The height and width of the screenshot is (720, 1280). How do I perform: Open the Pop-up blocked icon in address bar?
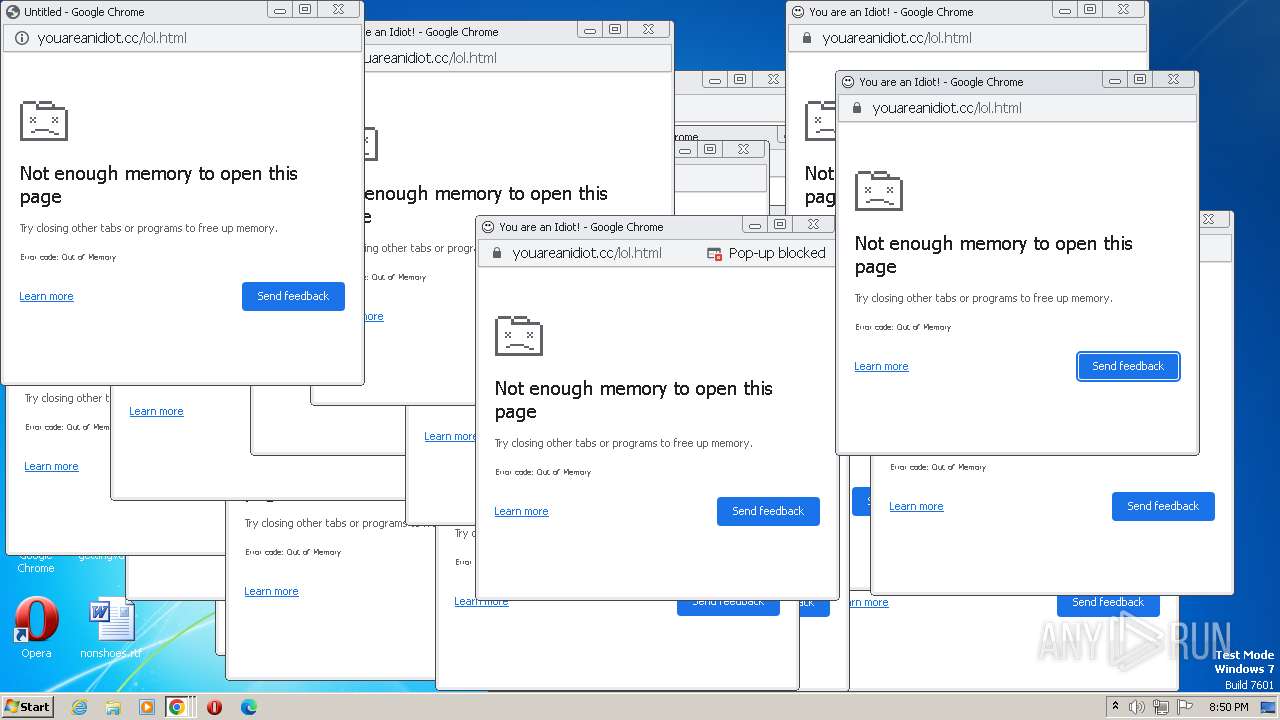pyautogui.click(x=714, y=254)
